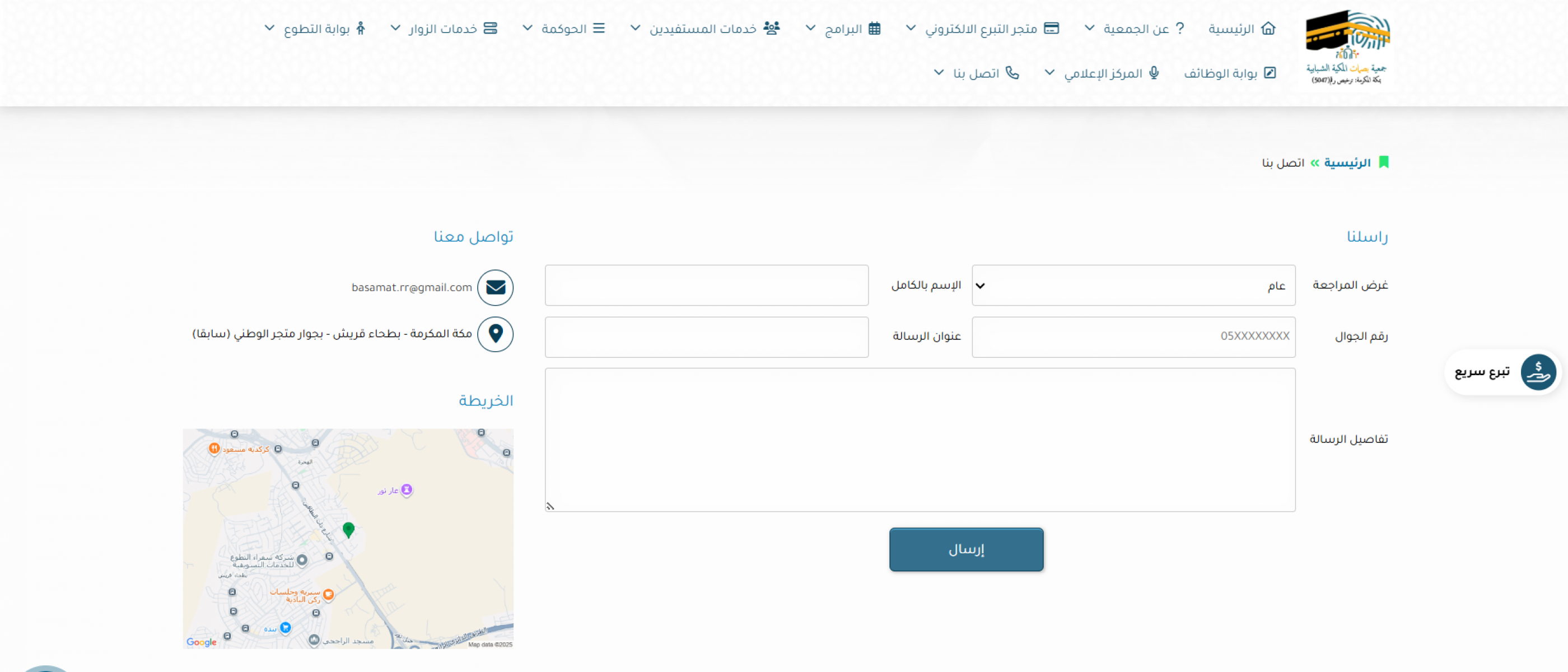This screenshot has height=672, width=1568.
Task: Click the green map marker pin
Action: tap(348, 530)
